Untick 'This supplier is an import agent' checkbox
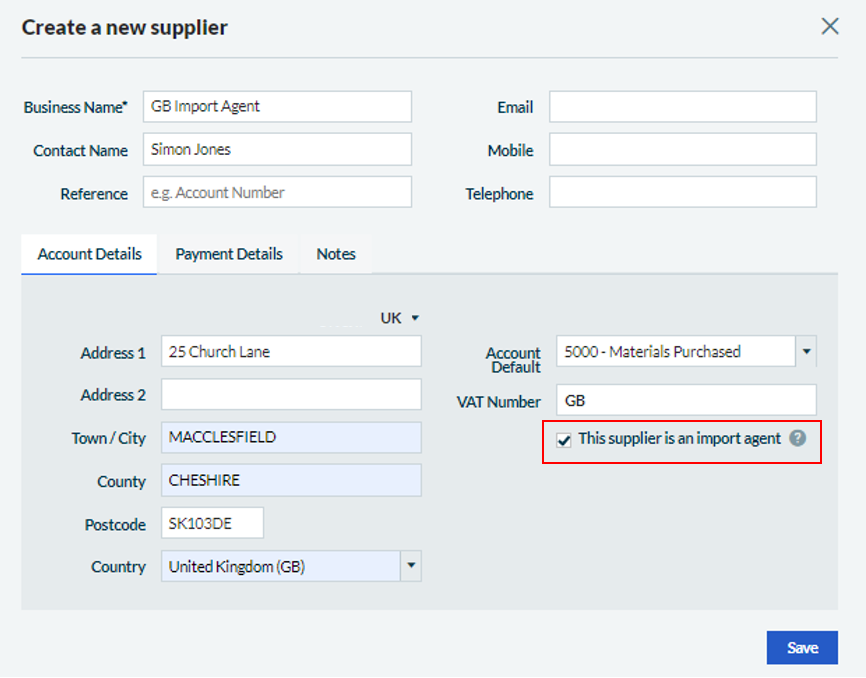Screen dimensions: 866x678 pyautogui.click(x=564, y=440)
